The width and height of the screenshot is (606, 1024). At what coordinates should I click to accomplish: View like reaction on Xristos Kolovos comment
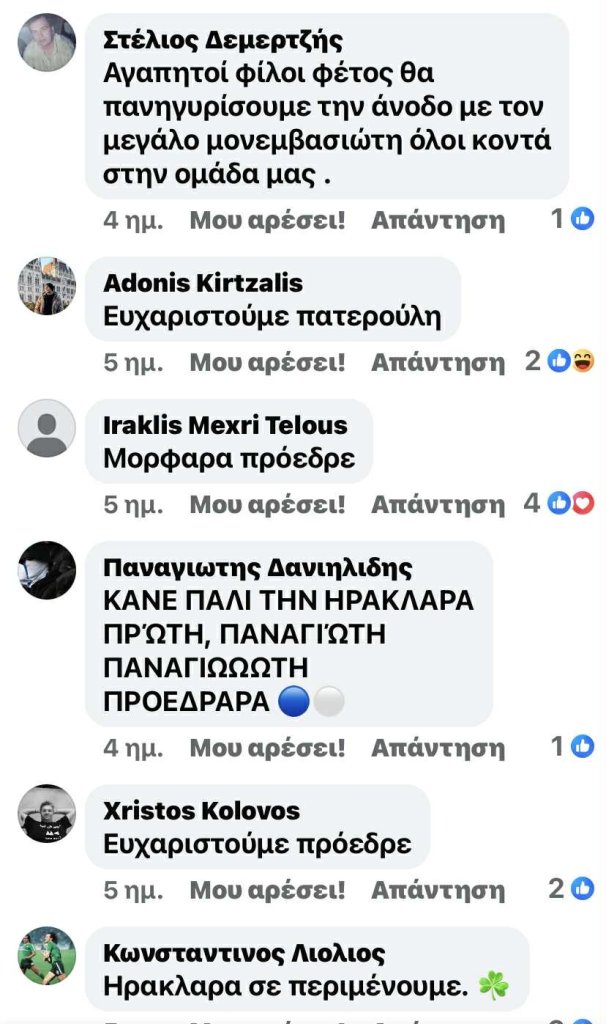tap(582, 888)
